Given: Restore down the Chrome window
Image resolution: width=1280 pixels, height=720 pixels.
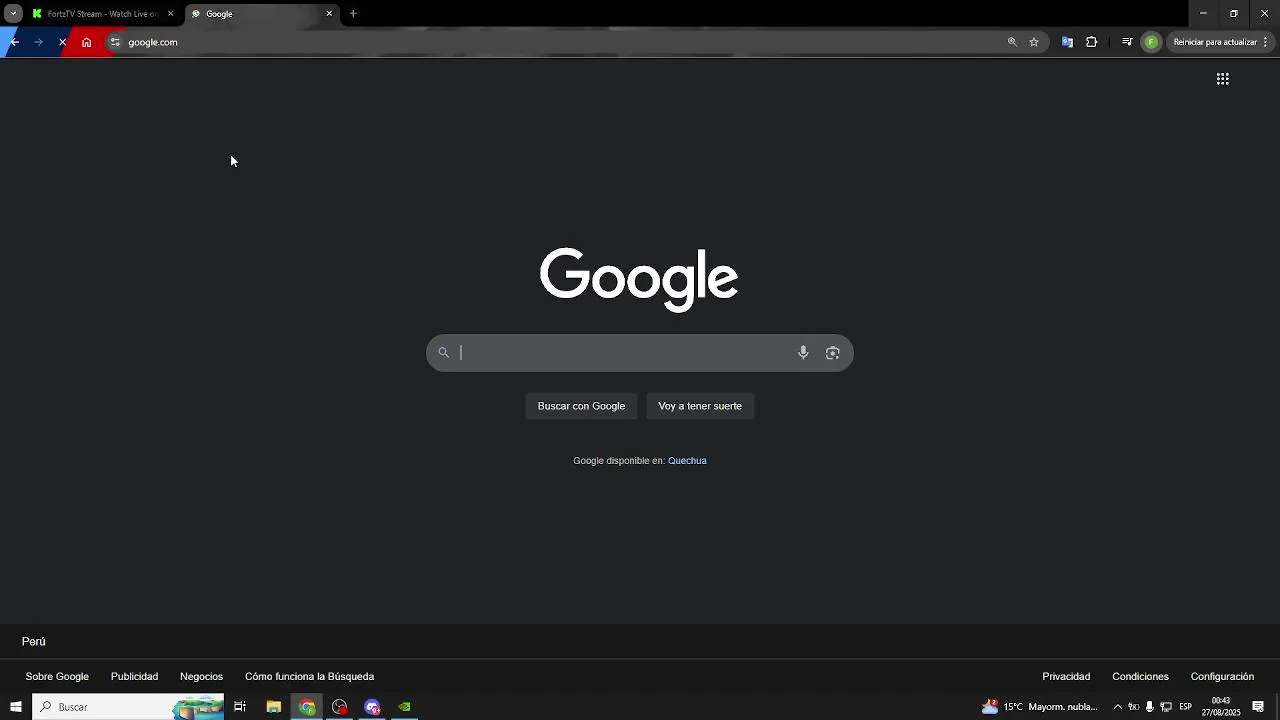Looking at the screenshot, I should [1233, 14].
